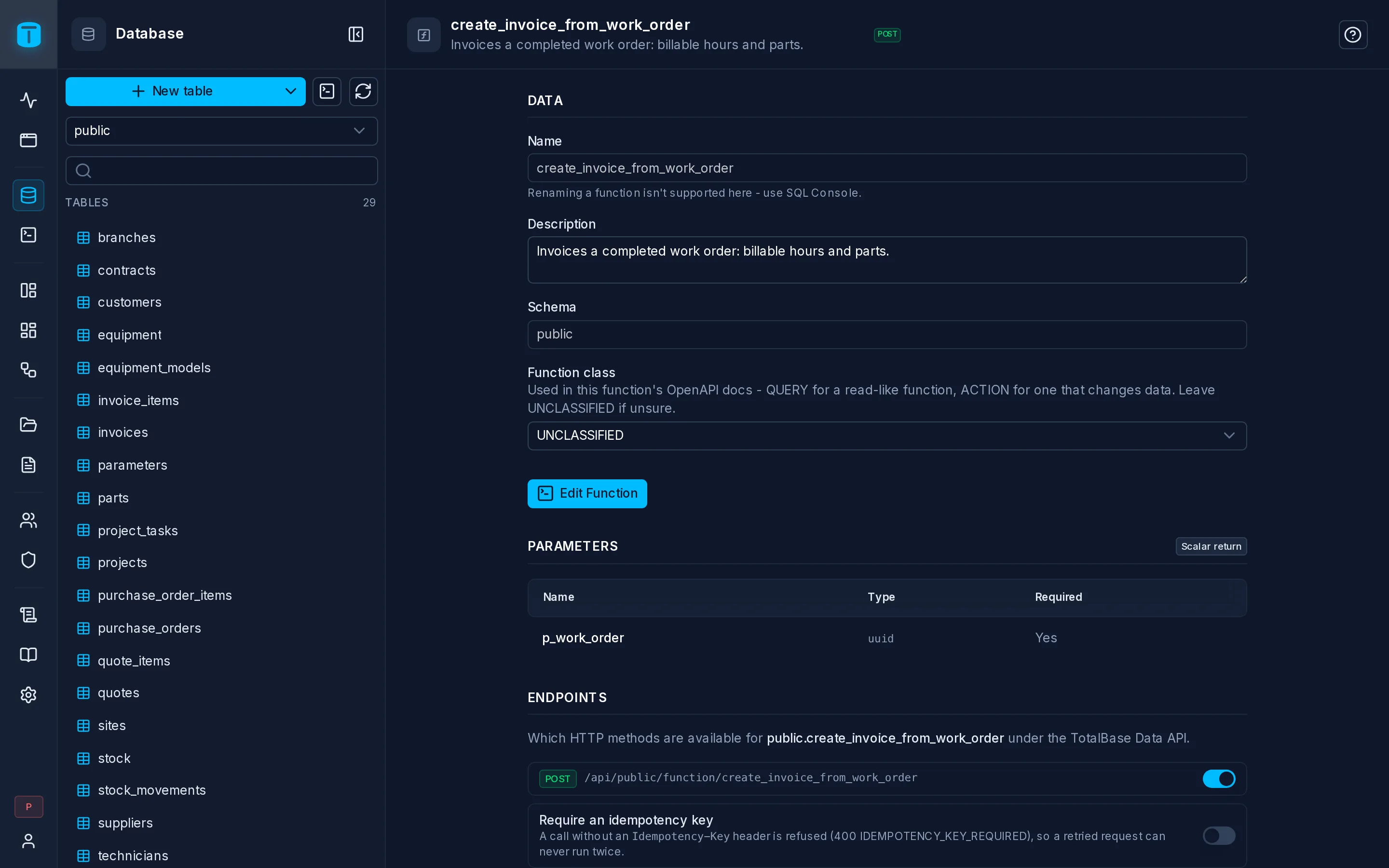Open the help question mark icon
The height and width of the screenshot is (868, 1389).
[x=1353, y=34]
